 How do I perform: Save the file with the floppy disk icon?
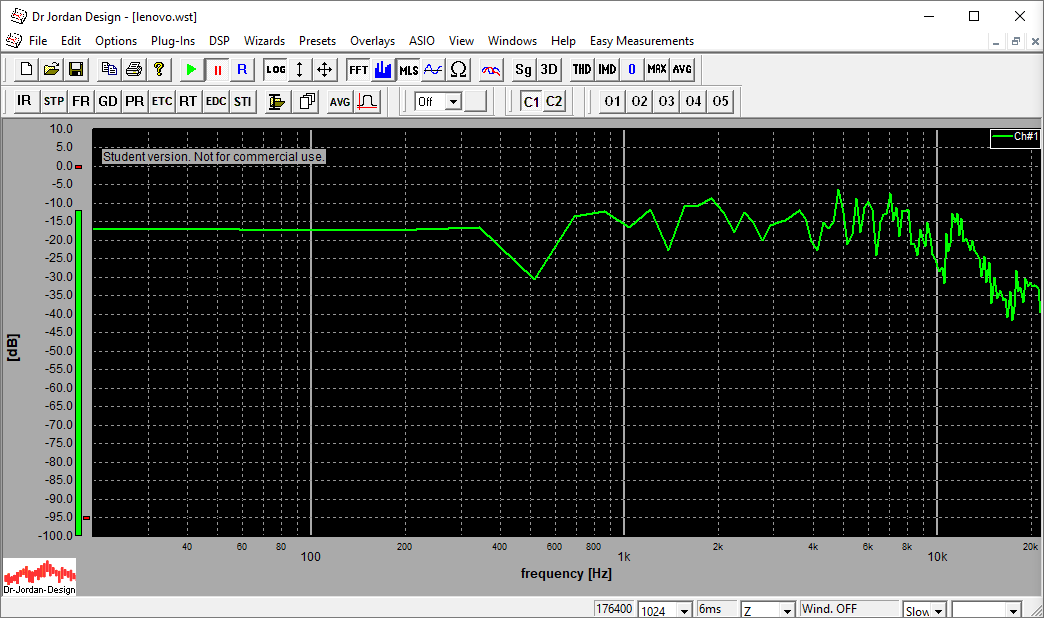(x=76, y=69)
